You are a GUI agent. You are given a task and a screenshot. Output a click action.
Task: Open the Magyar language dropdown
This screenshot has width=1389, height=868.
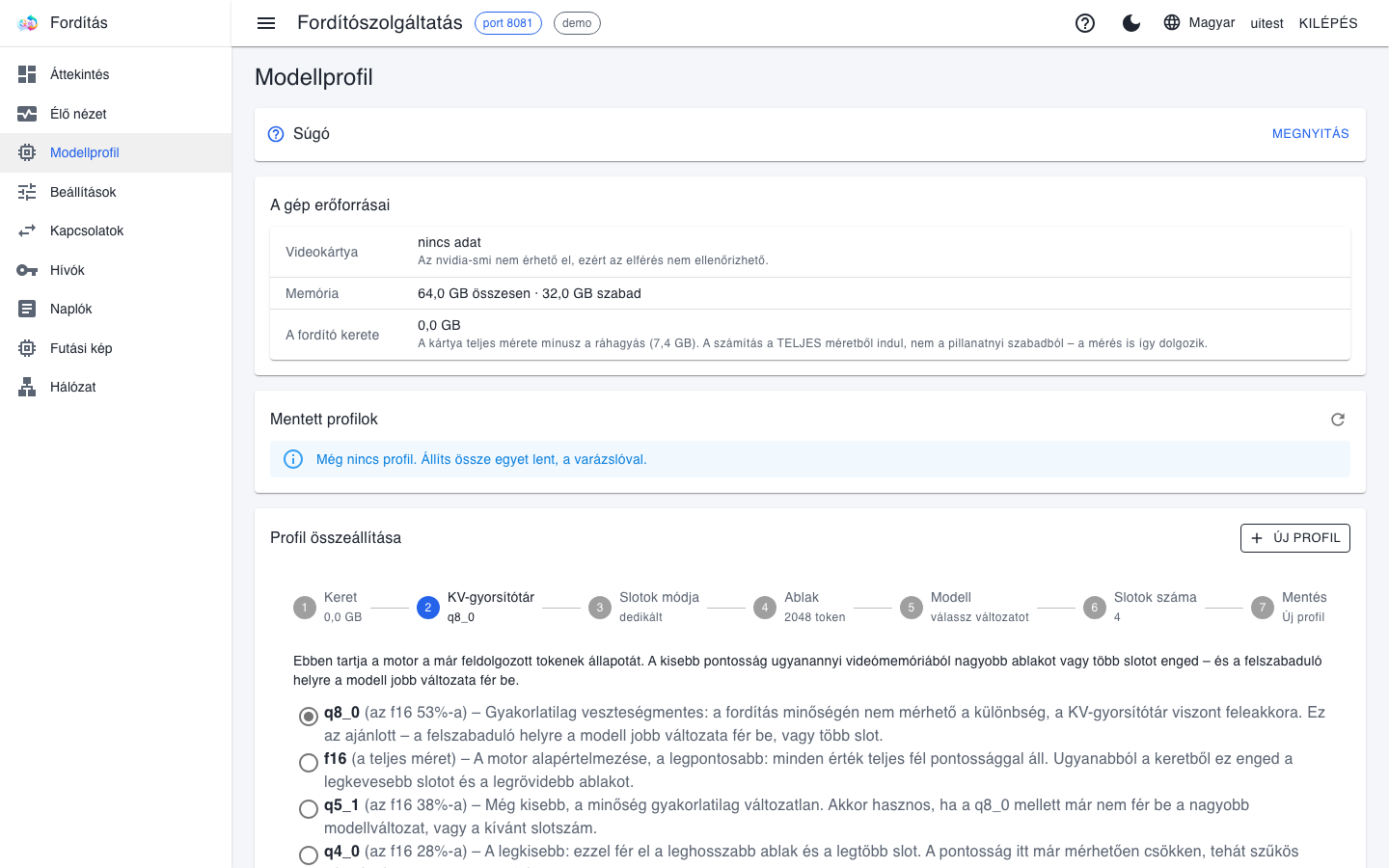(1199, 22)
